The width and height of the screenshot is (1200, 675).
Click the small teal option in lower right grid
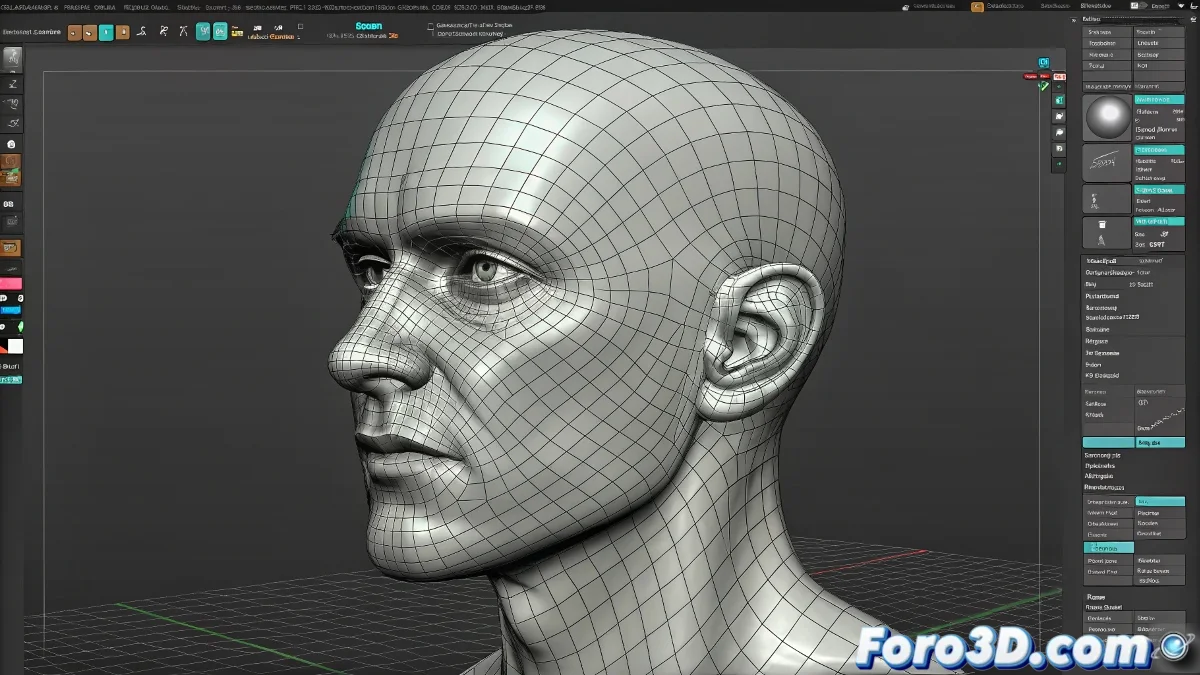(1160, 501)
